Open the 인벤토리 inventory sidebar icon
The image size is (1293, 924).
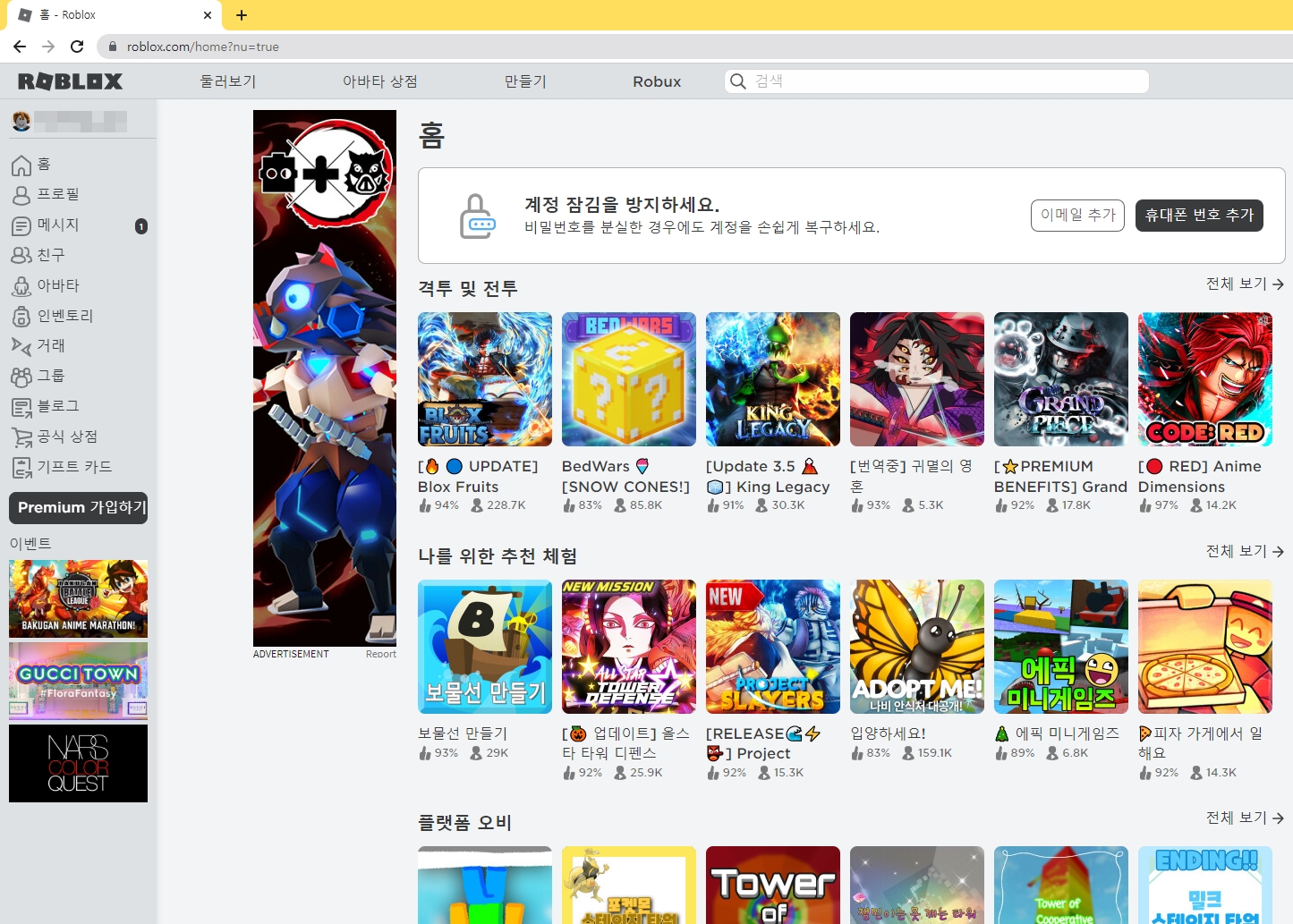pyautogui.click(x=21, y=317)
